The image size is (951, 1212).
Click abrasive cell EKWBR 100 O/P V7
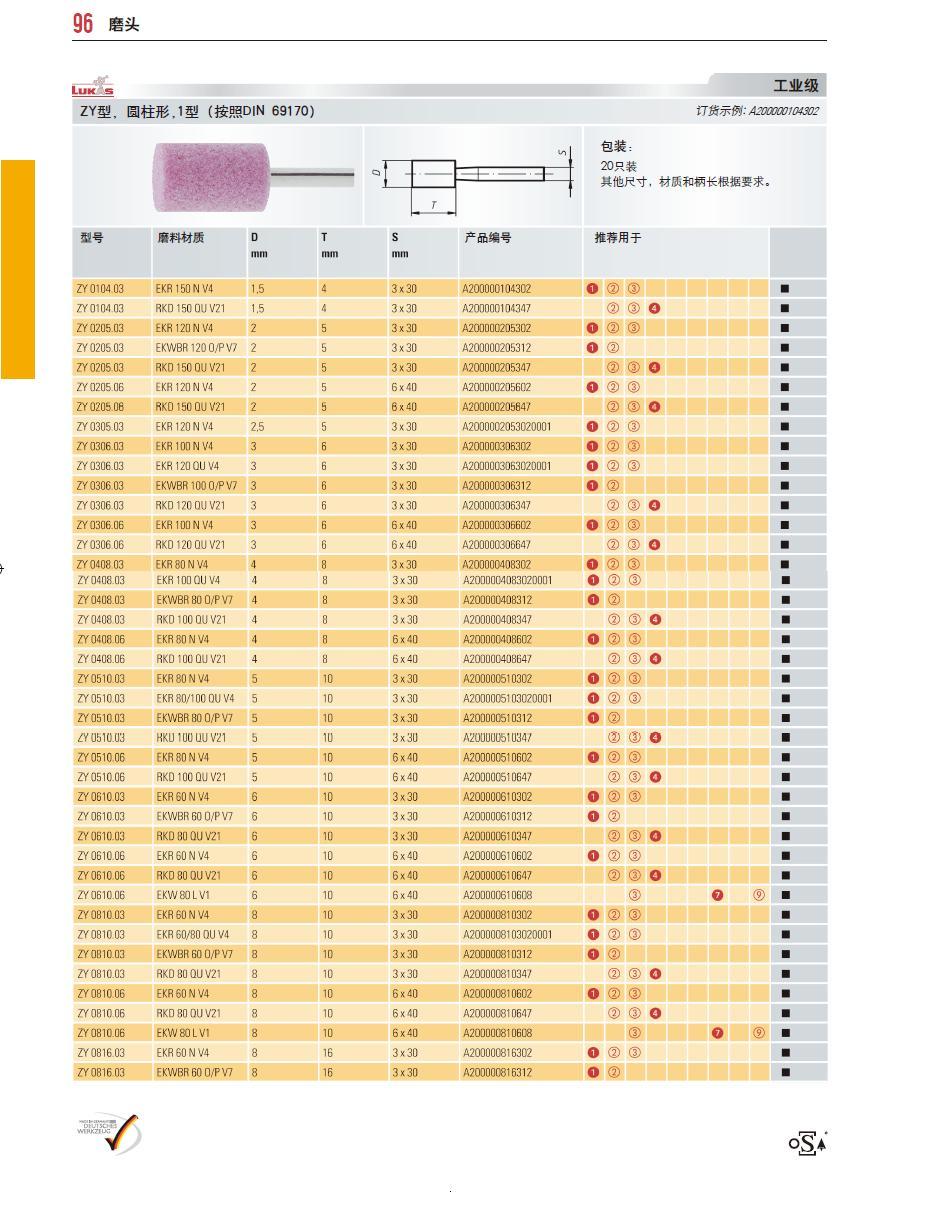coord(196,486)
